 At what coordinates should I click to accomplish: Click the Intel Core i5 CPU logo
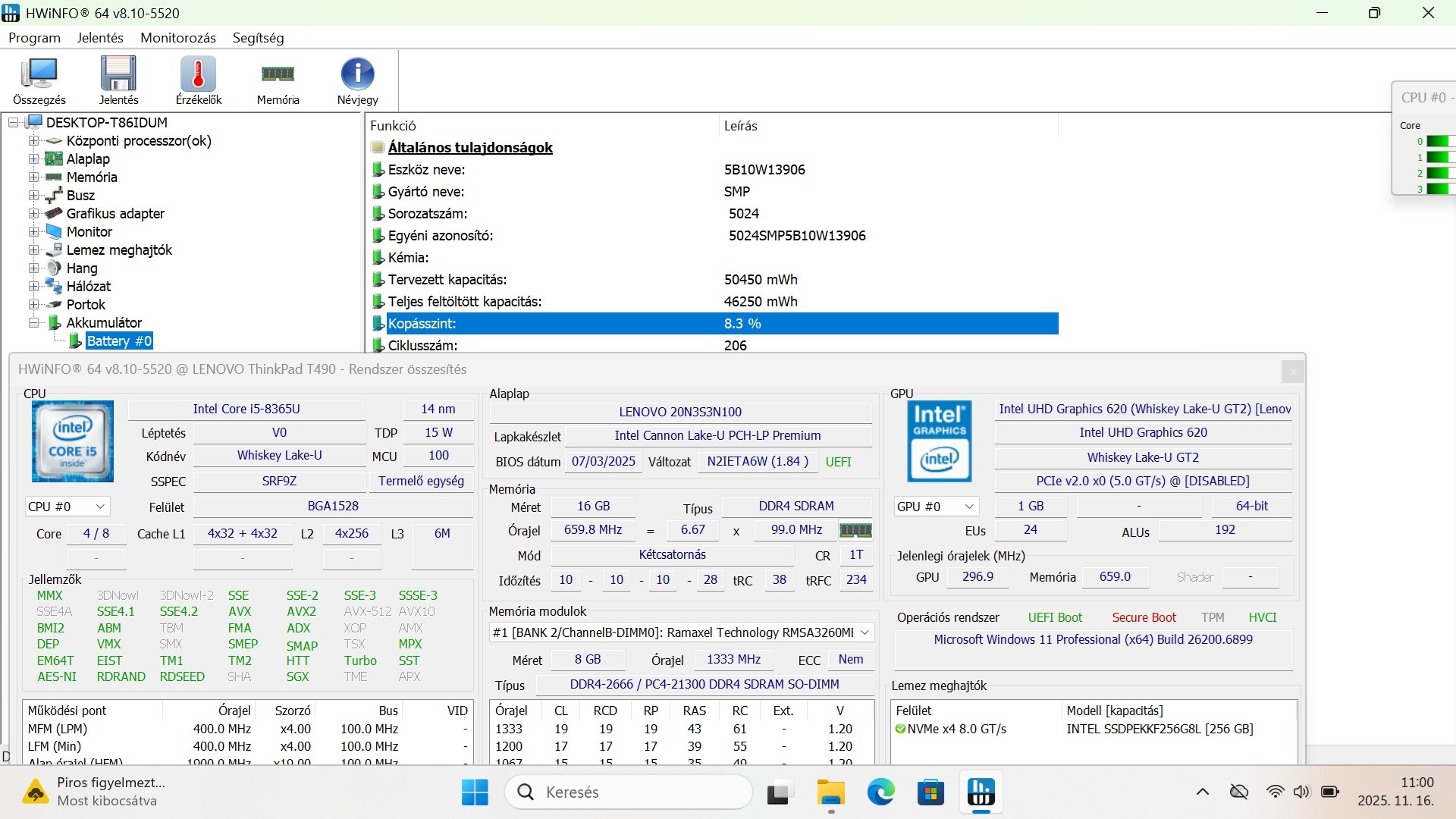[73, 441]
